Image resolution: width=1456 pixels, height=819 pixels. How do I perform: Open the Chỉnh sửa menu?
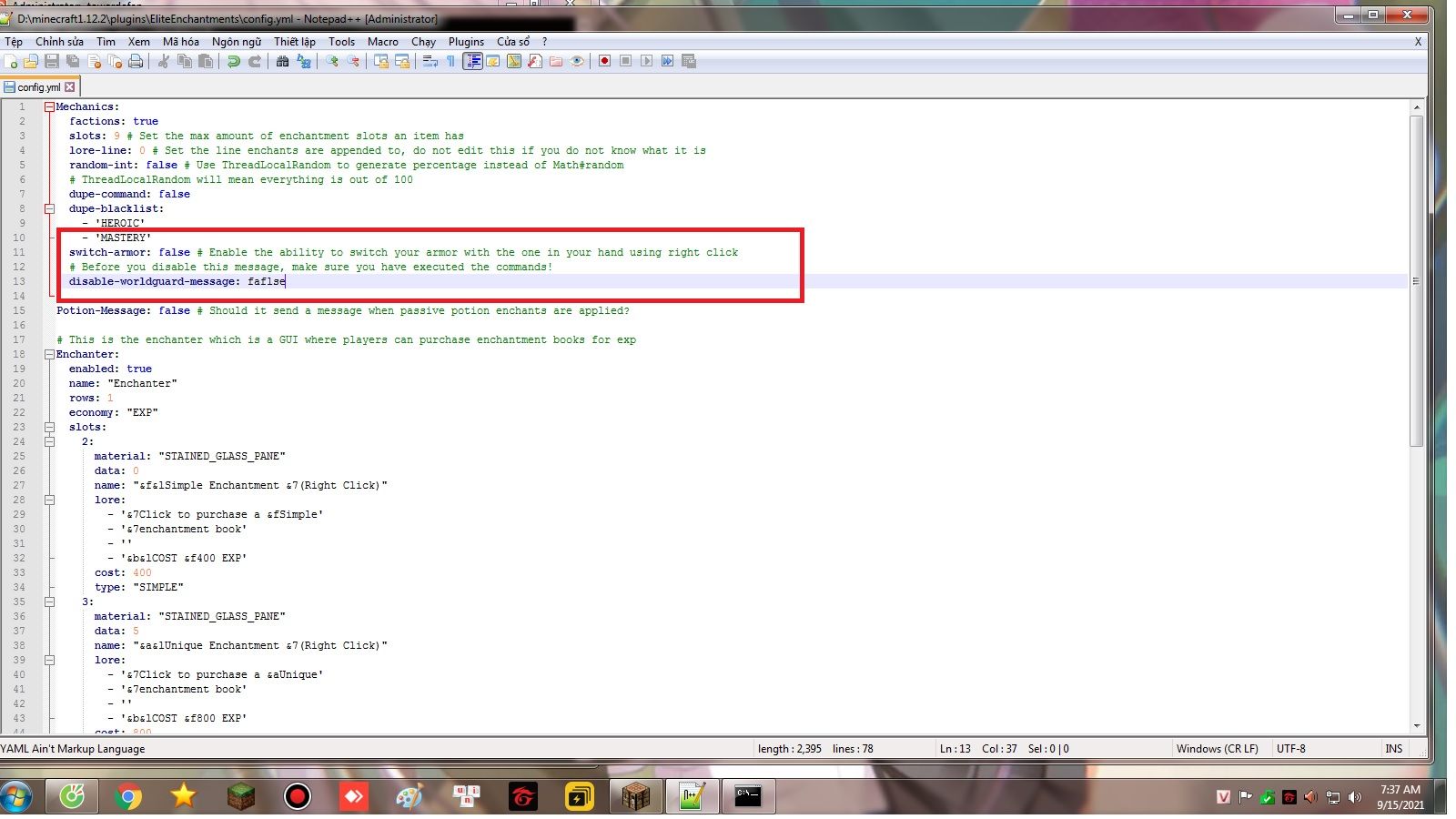59,41
